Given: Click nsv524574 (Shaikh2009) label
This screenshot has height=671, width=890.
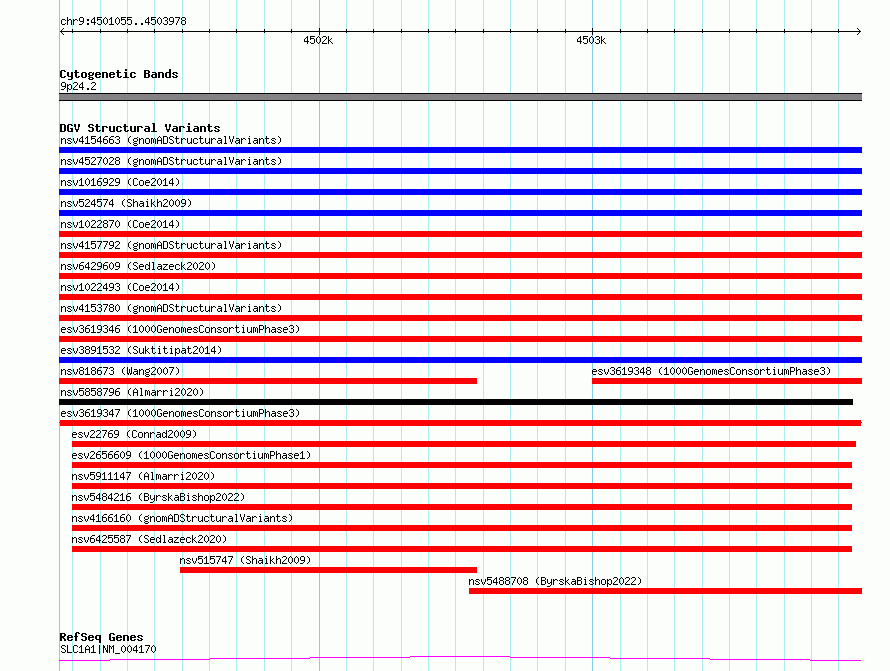Looking at the screenshot, I should tap(126, 203).
